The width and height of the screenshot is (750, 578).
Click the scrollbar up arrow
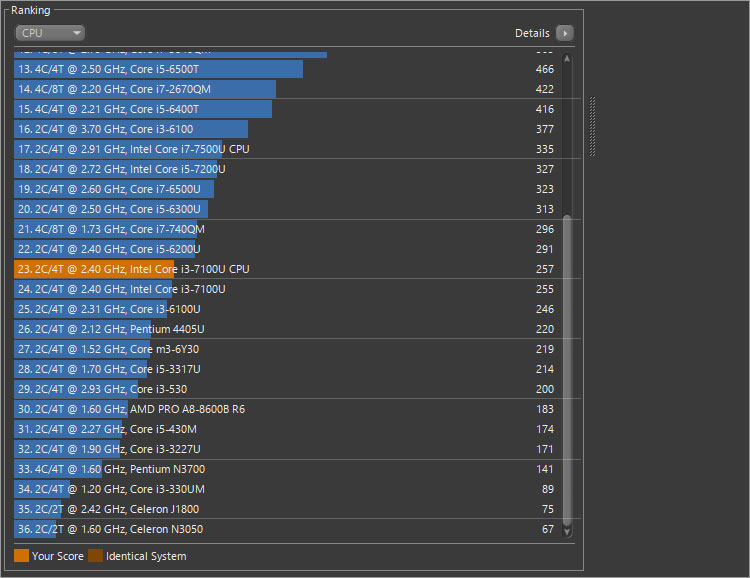pyautogui.click(x=567, y=59)
